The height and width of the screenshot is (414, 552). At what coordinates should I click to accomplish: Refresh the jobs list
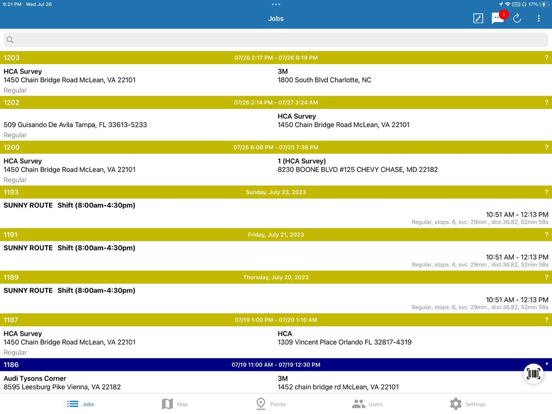click(x=517, y=18)
